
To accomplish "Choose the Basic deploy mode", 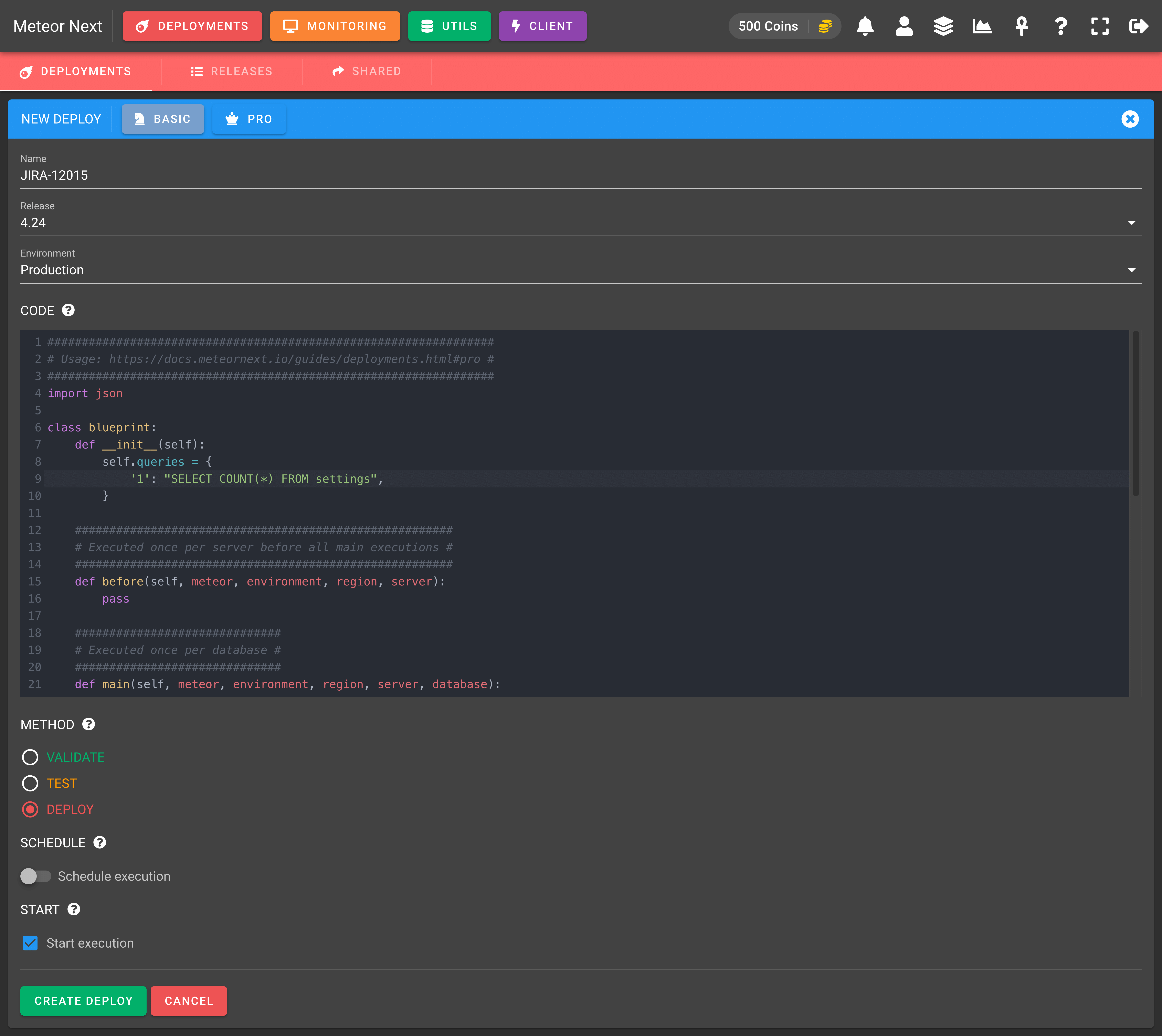I will (163, 119).
